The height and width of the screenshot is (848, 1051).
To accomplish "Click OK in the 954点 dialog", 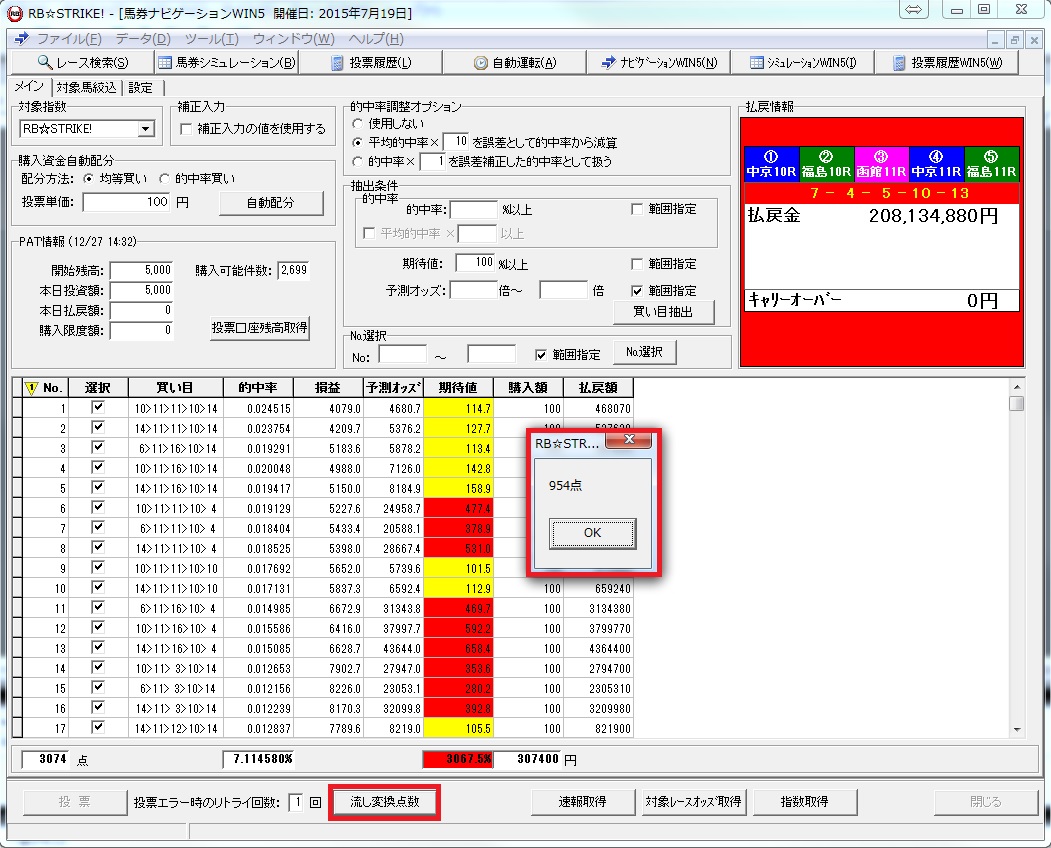I will tap(593, 533).
